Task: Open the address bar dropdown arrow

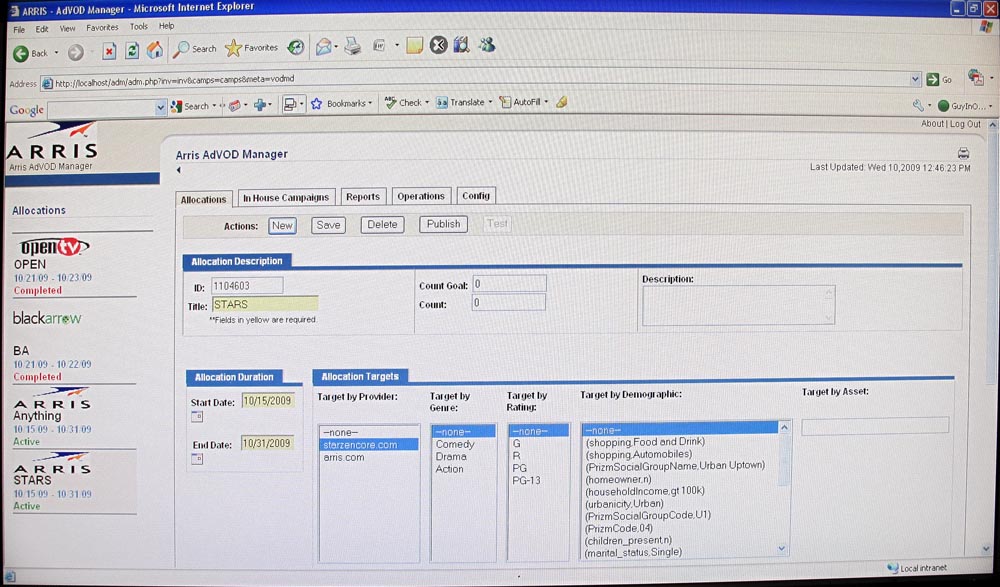Action: tap(915, 79)
